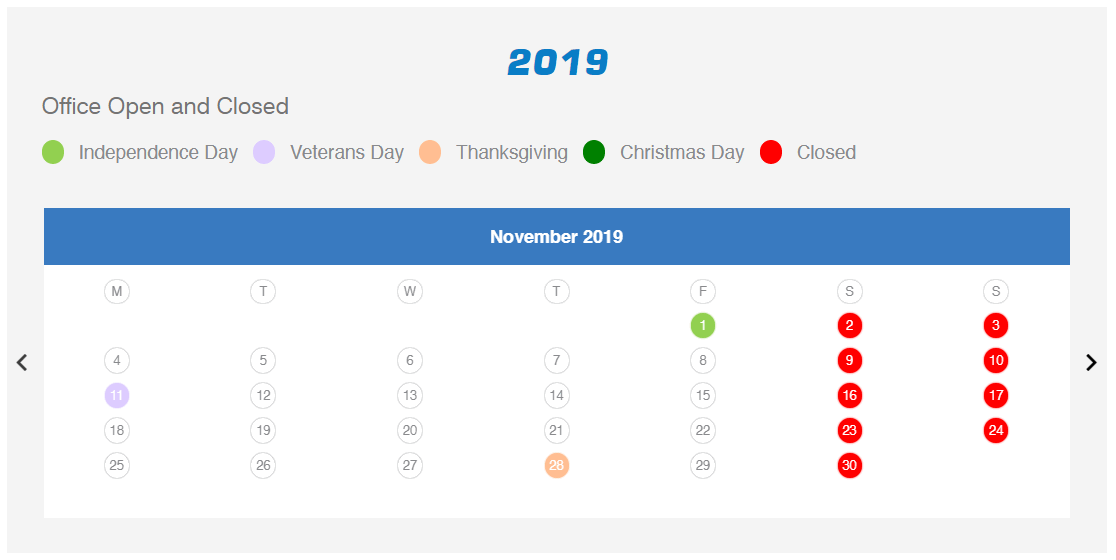Click the F weekday header circle
Viewport: 1116px width, 560px height.
click(x=702, y=291)
